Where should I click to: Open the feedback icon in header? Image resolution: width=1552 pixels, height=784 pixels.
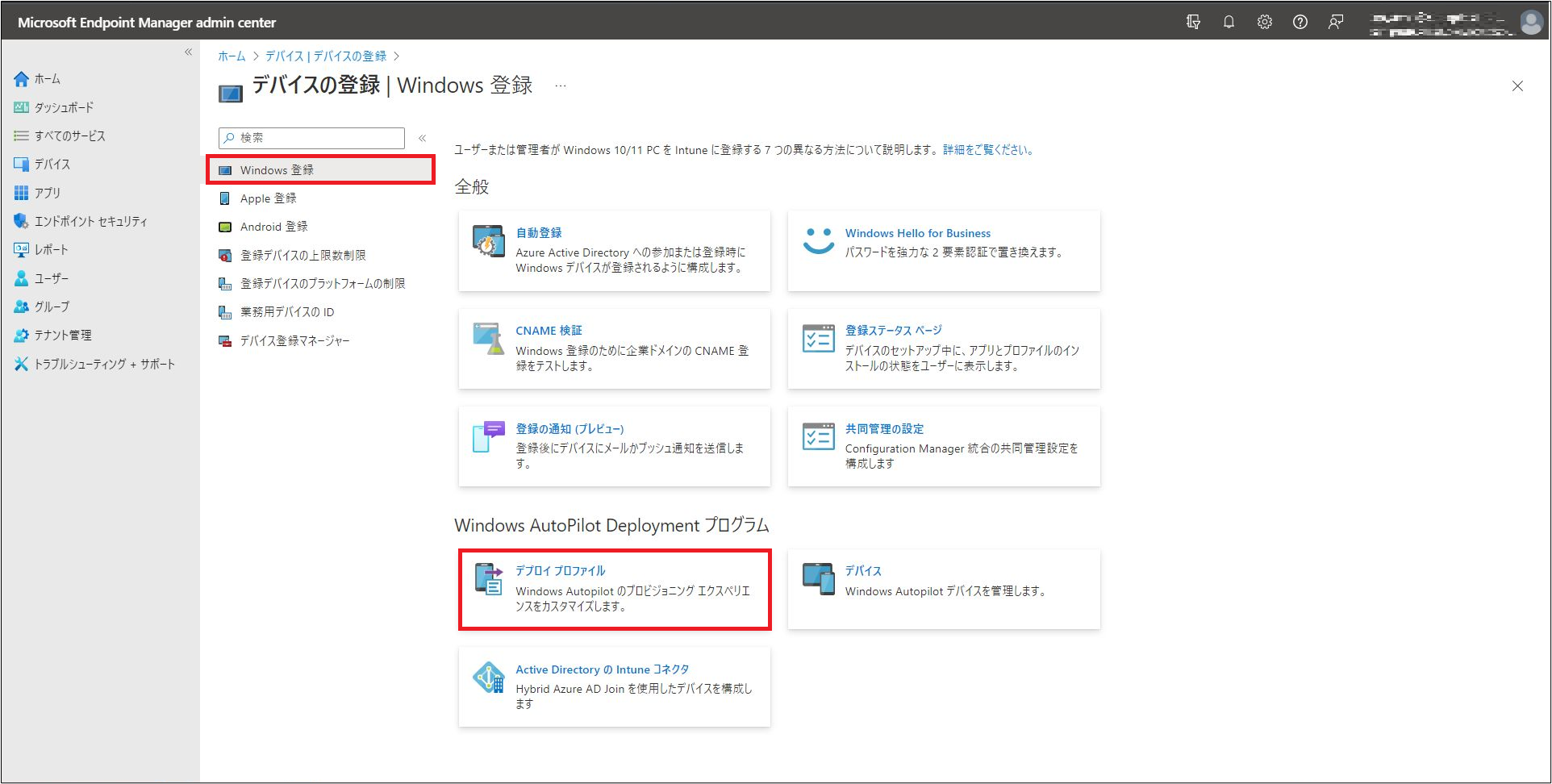pyautogui.click(x=1336, y=22)
